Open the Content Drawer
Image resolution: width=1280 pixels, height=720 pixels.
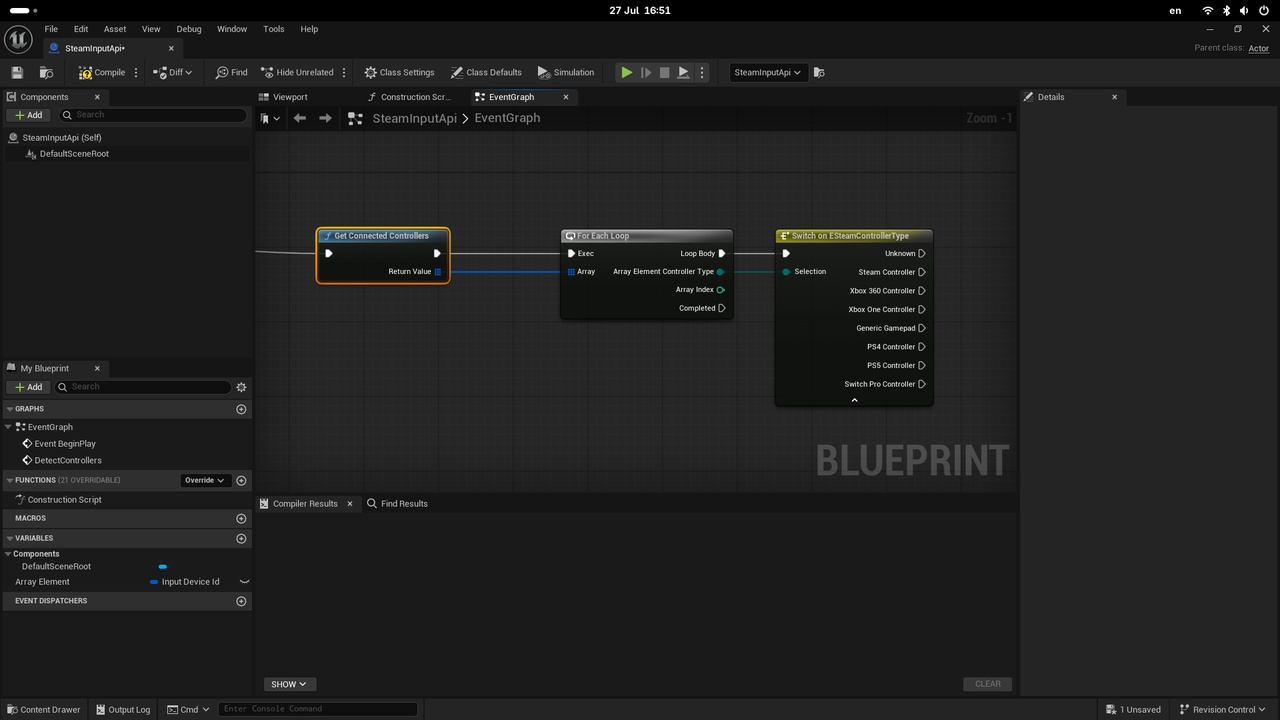tap(43, 710)
